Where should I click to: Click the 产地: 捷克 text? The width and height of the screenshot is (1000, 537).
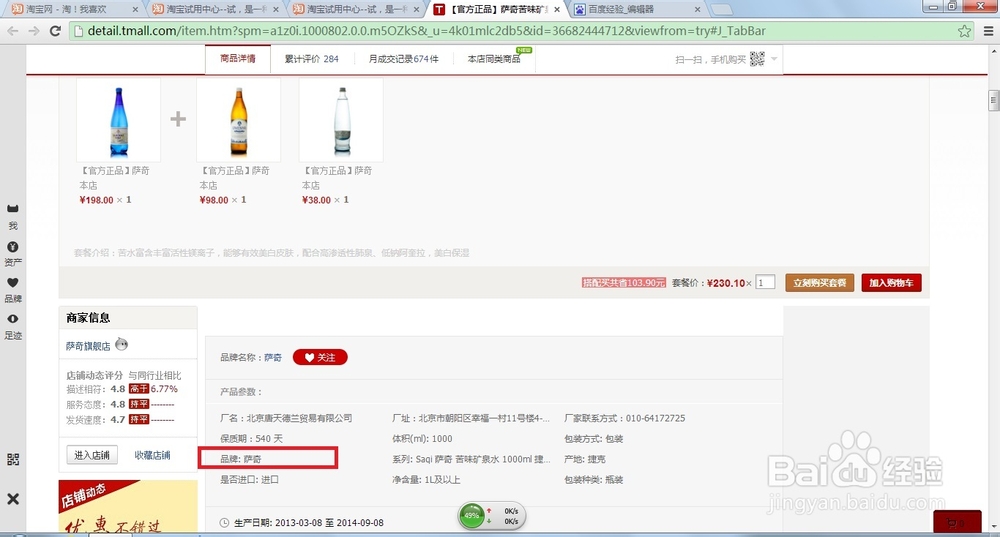pos(585,459)
